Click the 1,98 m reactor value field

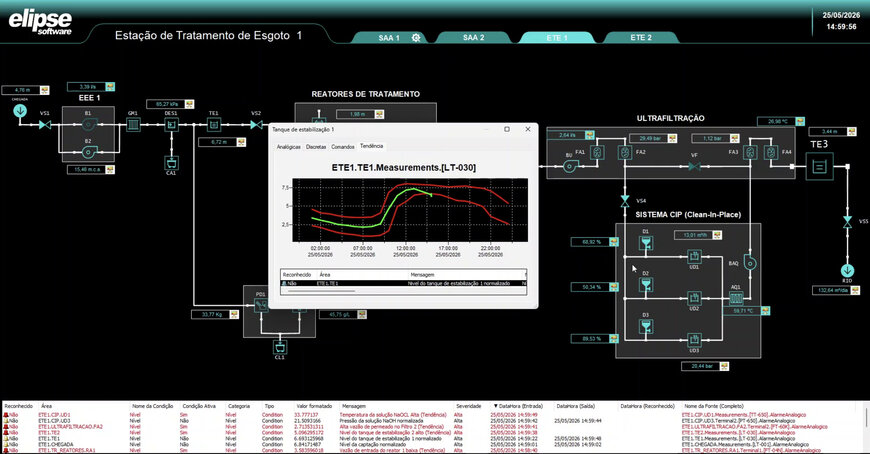(x=355, y=114)
